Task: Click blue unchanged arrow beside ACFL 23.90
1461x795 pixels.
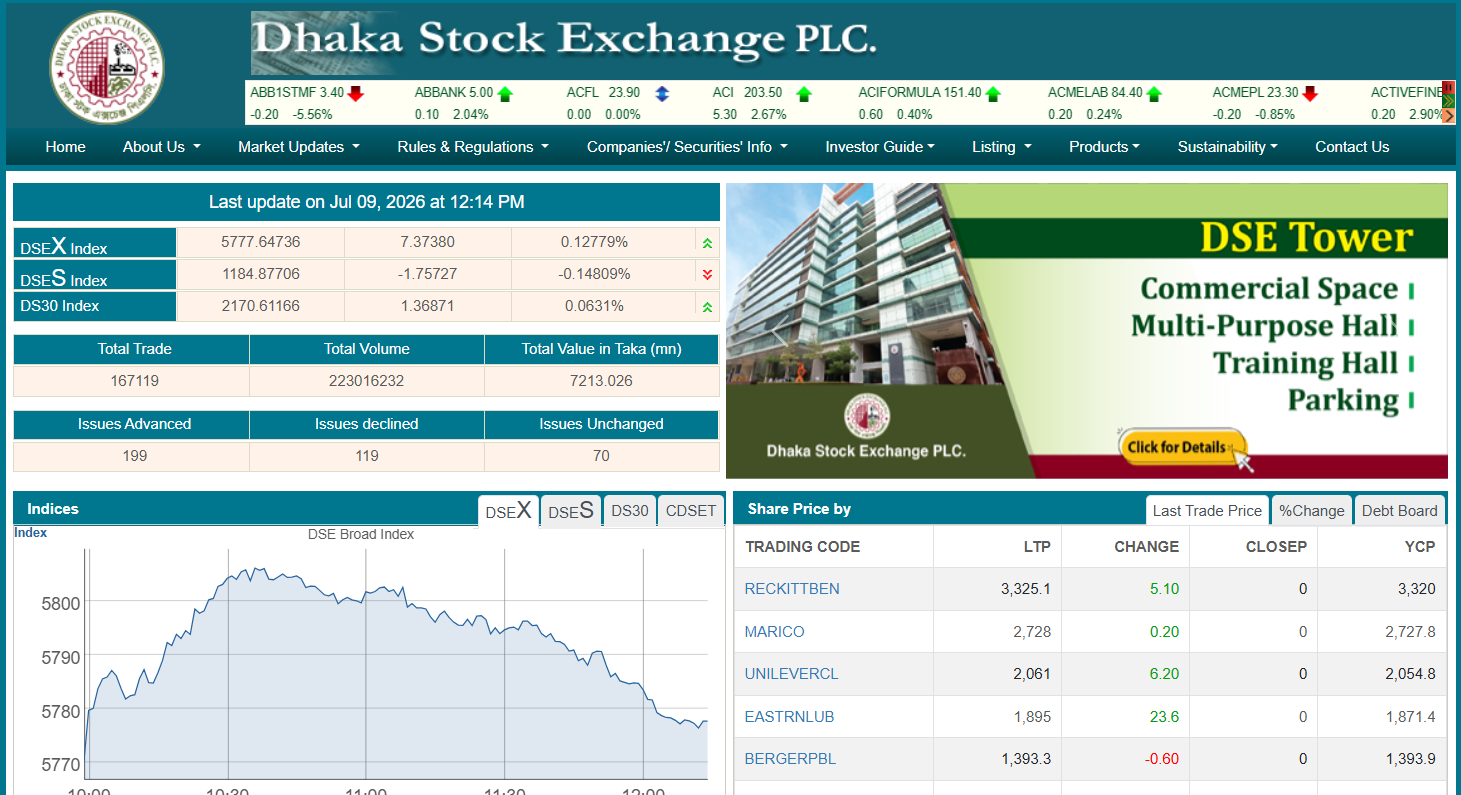Action: (x=662, y=94)
